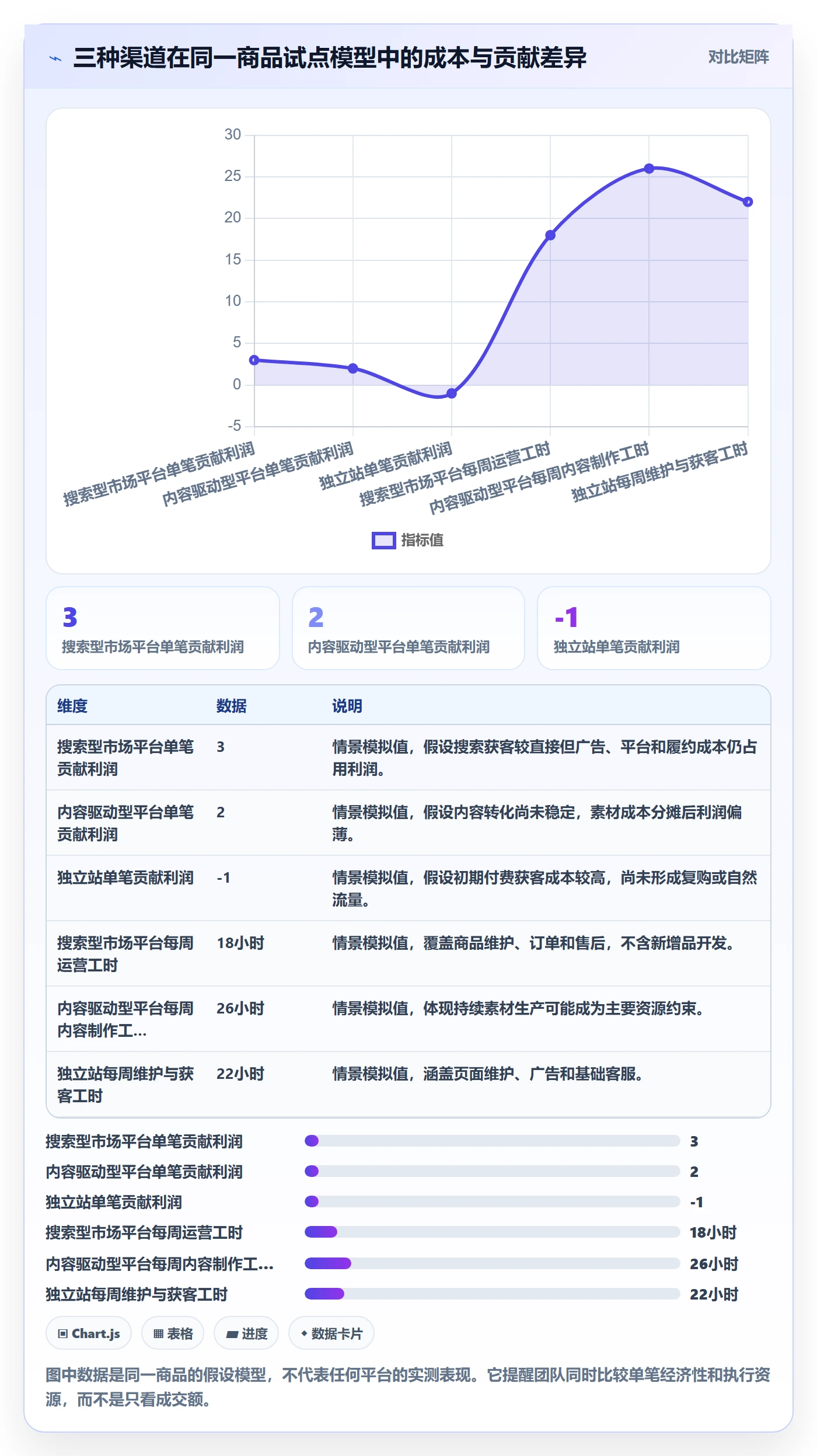Toggle the 指标值 legend swatch

(x=383, y=541)
